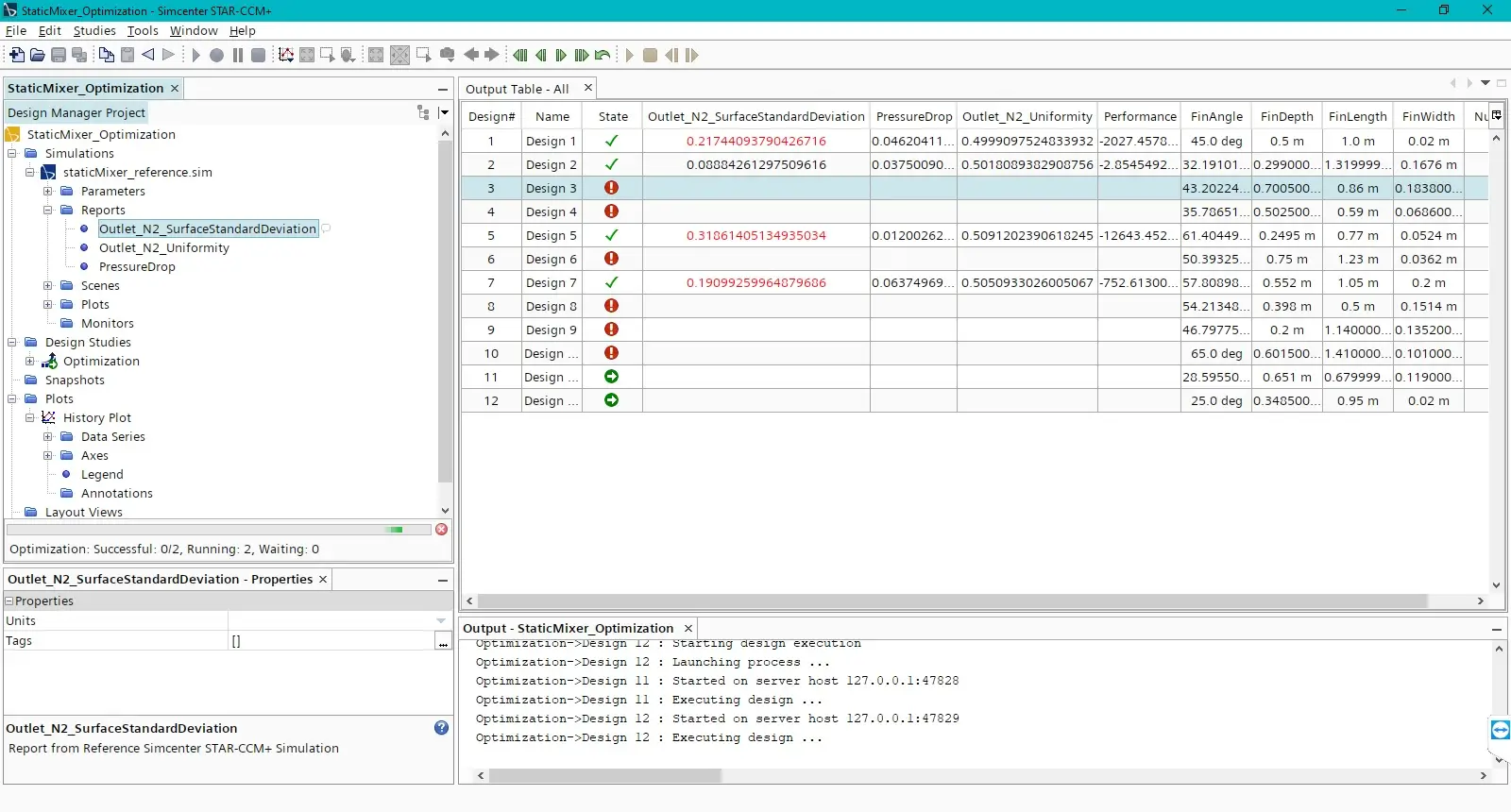Click the New Simulation toolbar icon
Image resolution: width=1511 pixels, height=812 pixels.
pyautogui.click(x=17, y=55)
